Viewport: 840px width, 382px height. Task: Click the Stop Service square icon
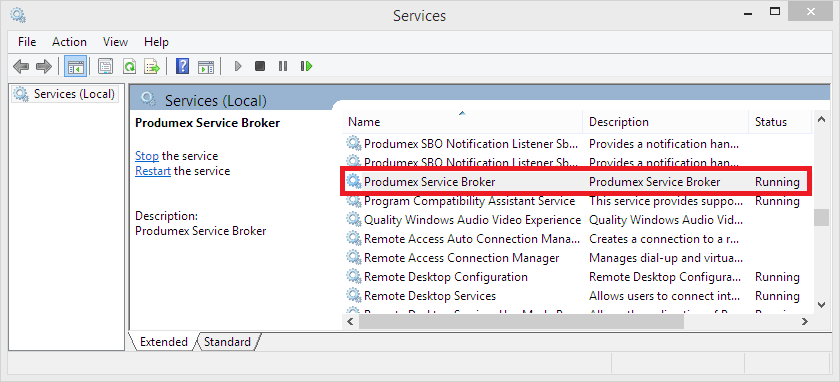[260, 66]
